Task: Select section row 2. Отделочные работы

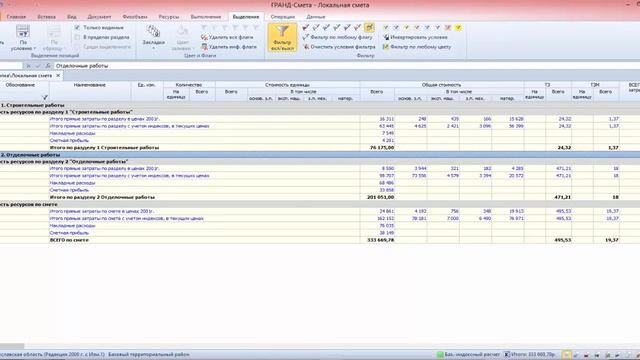Action: click(320, 155)
